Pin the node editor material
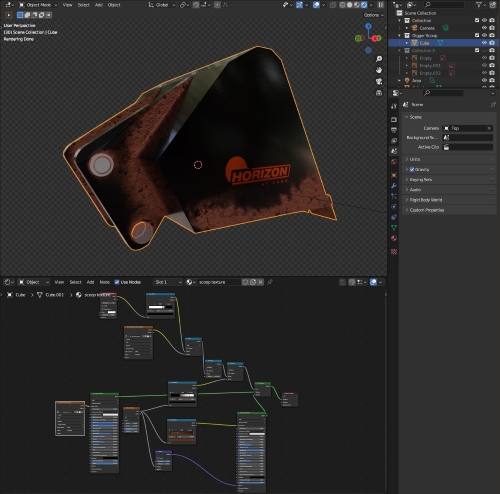500x494 pixels. 270,282
